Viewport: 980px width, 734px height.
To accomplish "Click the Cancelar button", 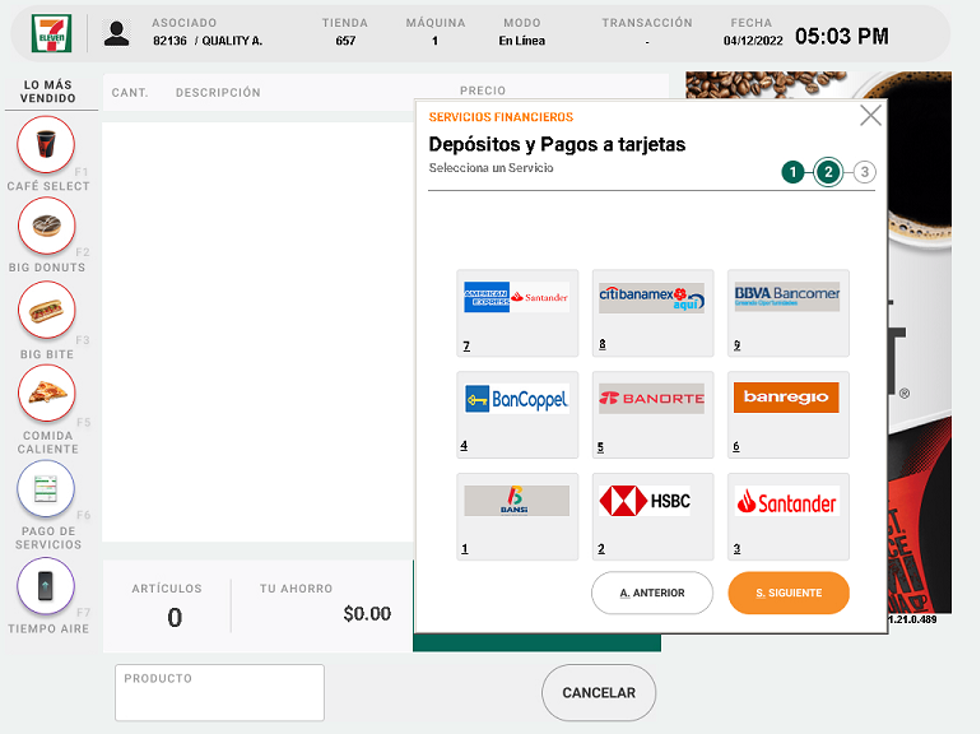I will click(x=598, y=693).
